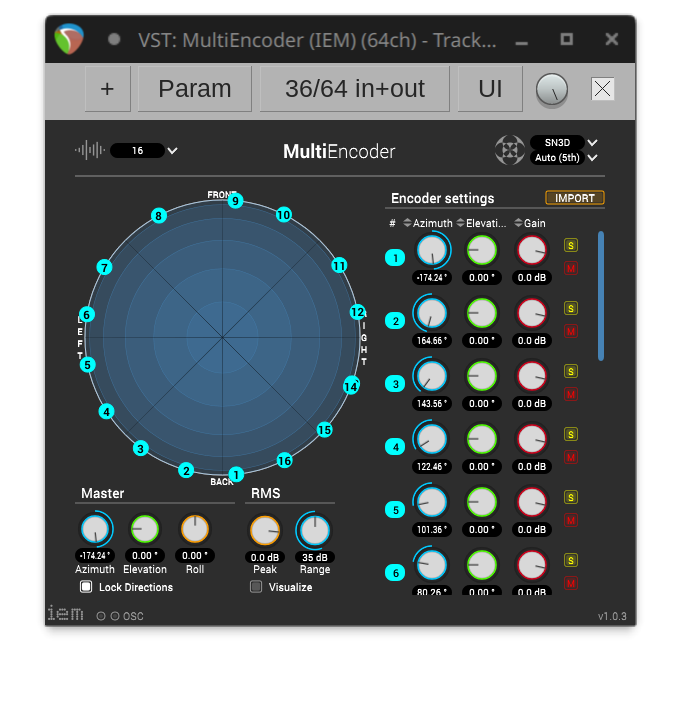Click the input waveform icon in header
The height and width of the screenshot is (718, 680).
click(x=90, y=150)
